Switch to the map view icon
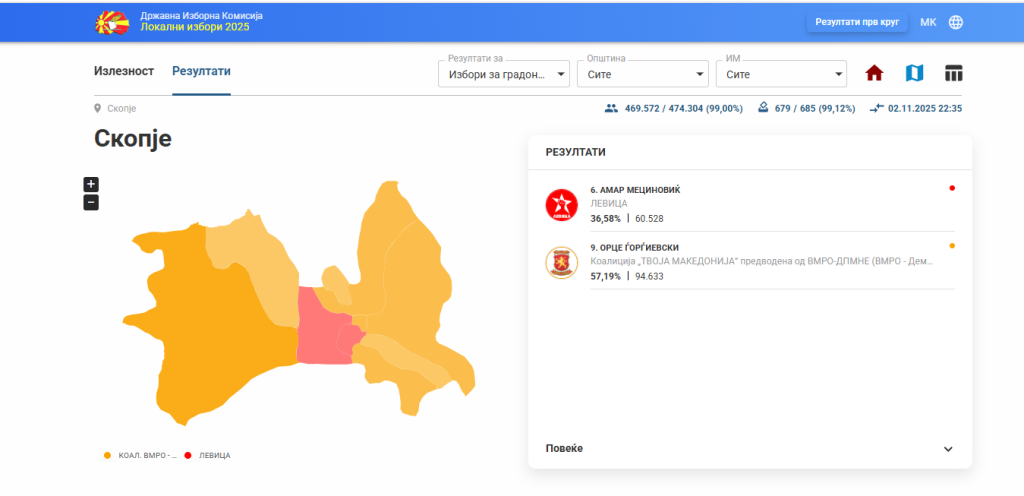The image size is (1024, 496). coord(914,73)
